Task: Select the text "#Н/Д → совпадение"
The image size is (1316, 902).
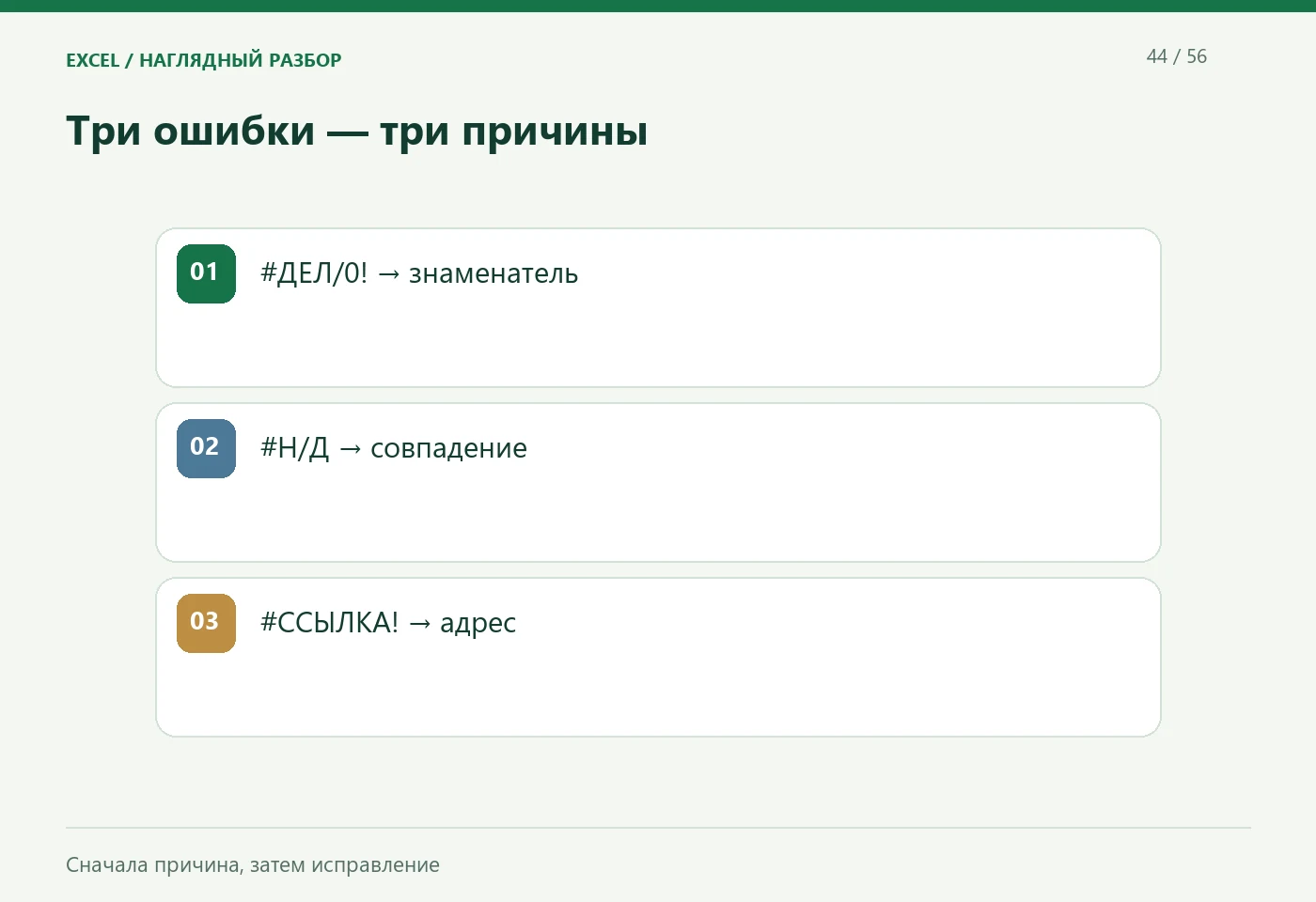Action: pos(394,448)
